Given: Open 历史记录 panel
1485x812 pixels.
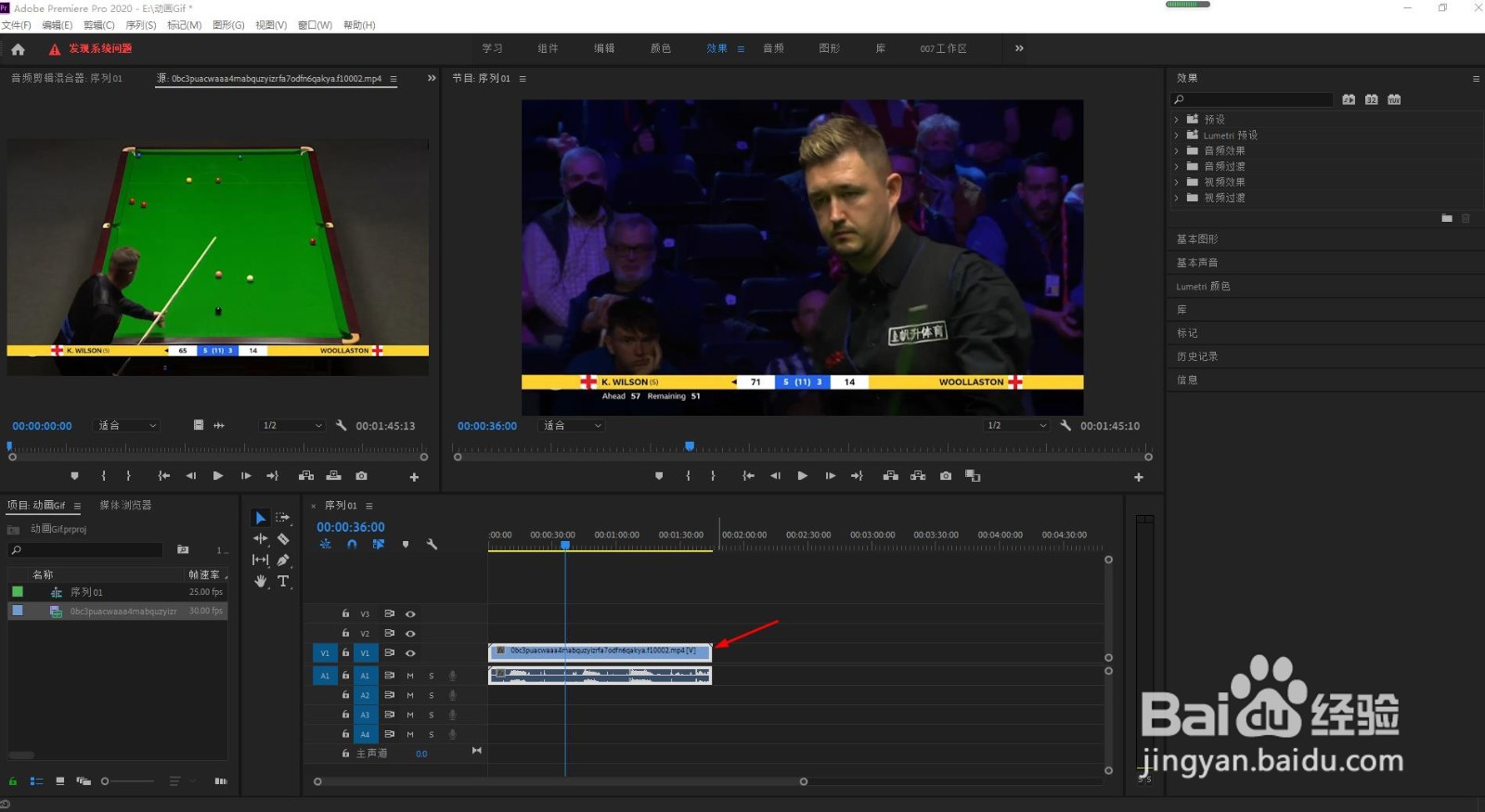Looking at the screenshot, I should coord(1197,356).
